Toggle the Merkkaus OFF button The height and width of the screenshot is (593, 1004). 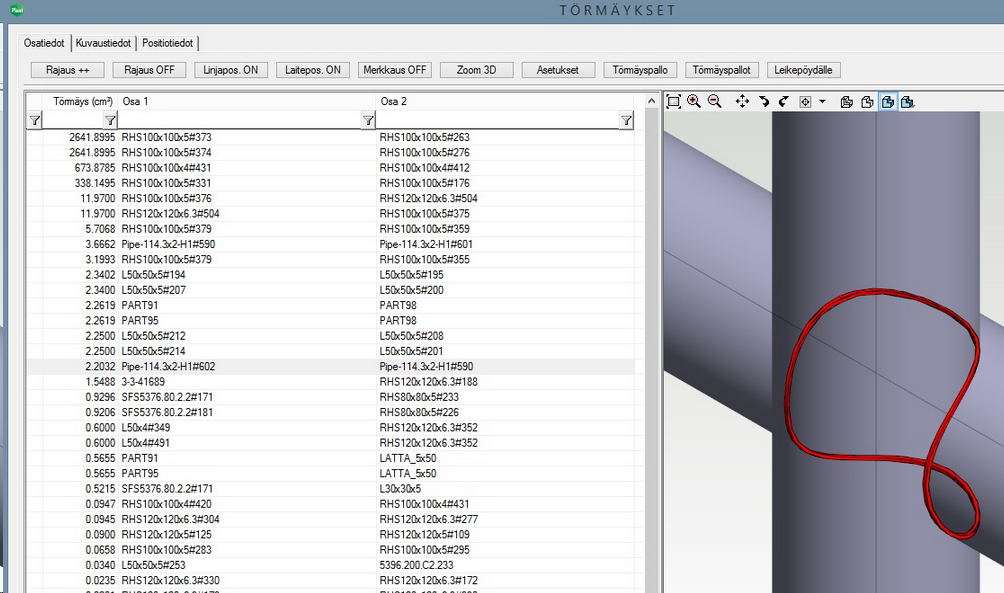pos(394,70)
